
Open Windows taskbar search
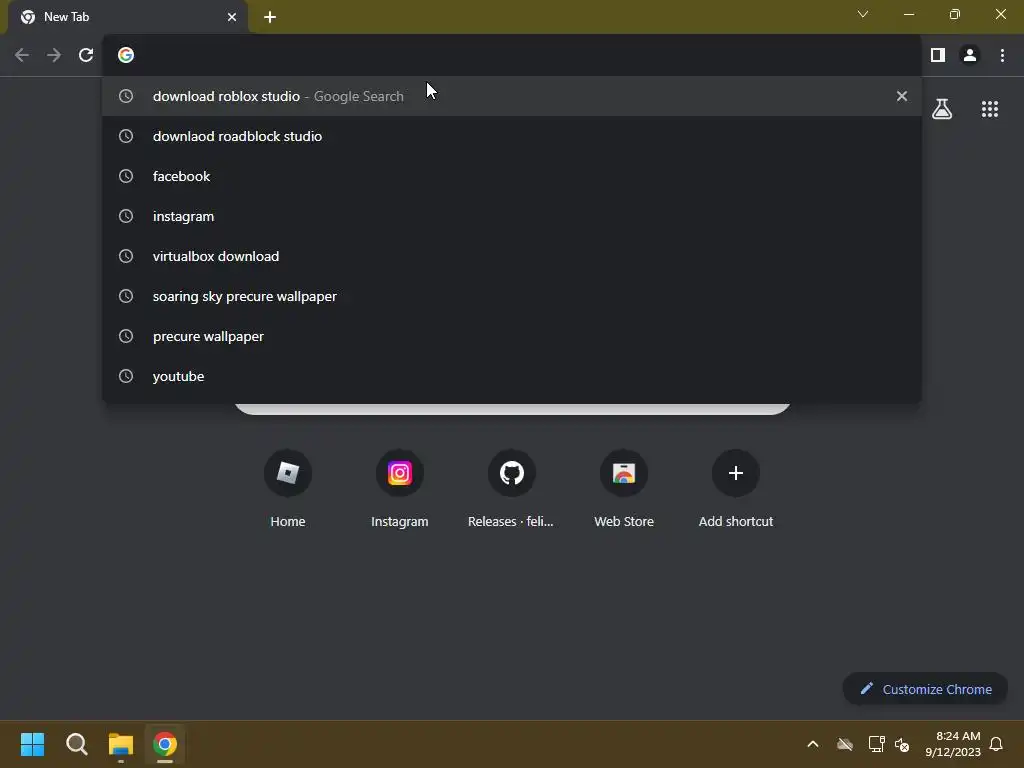click(x=76, y=744)
